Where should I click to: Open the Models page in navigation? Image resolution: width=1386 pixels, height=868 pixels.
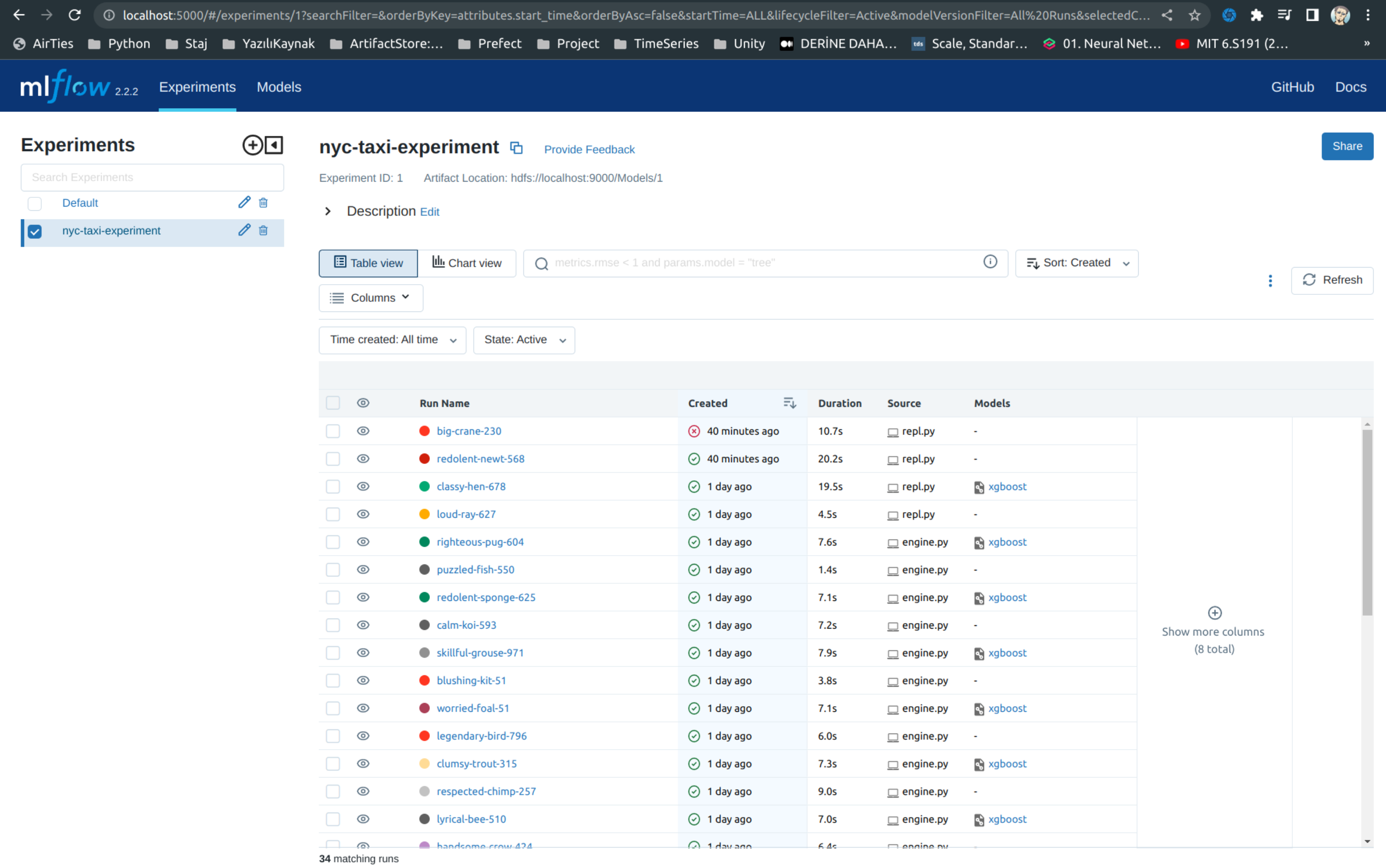[279, 87]
